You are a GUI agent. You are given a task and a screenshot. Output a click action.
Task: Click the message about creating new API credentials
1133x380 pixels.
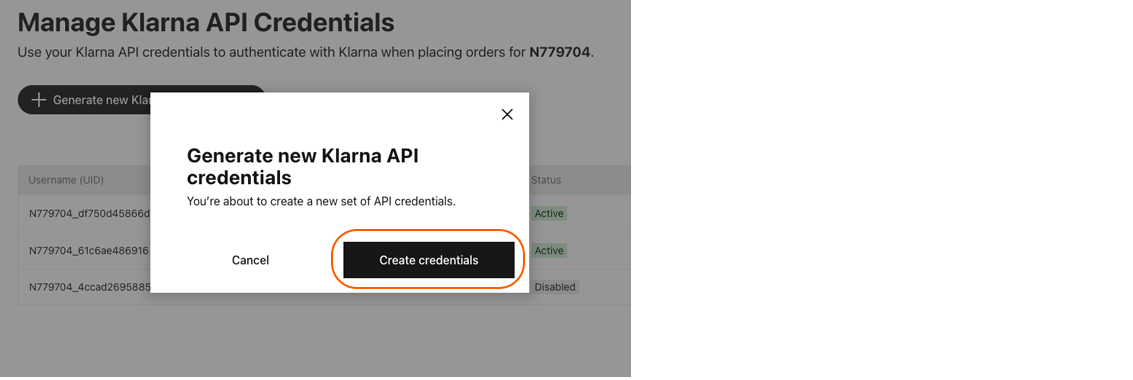[322, 202]
